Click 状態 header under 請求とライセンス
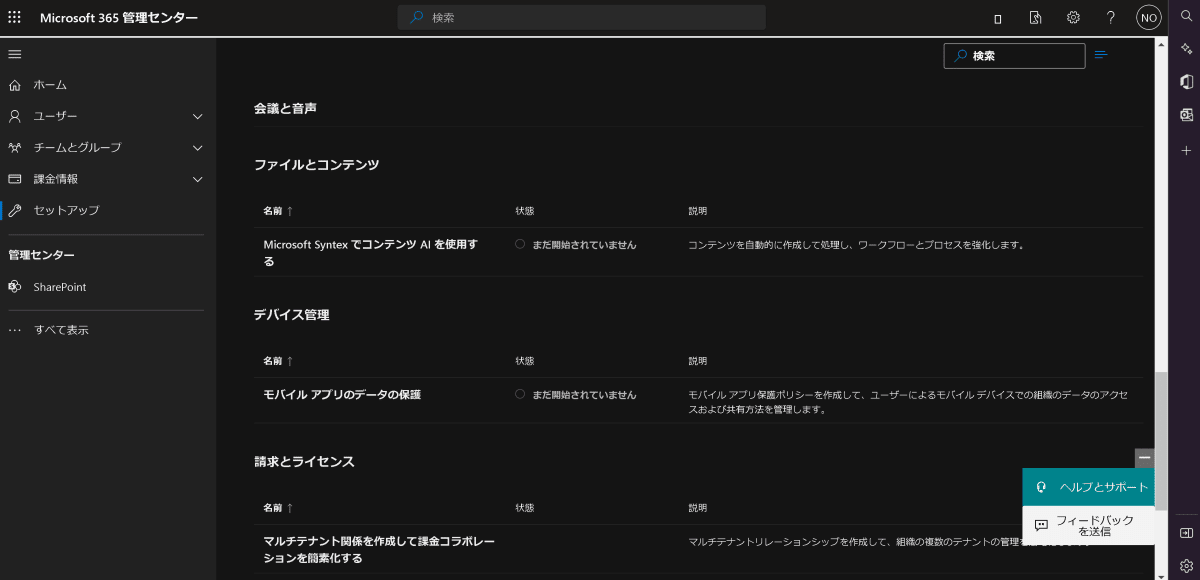 pyautogui.click(x=525, y=508)
